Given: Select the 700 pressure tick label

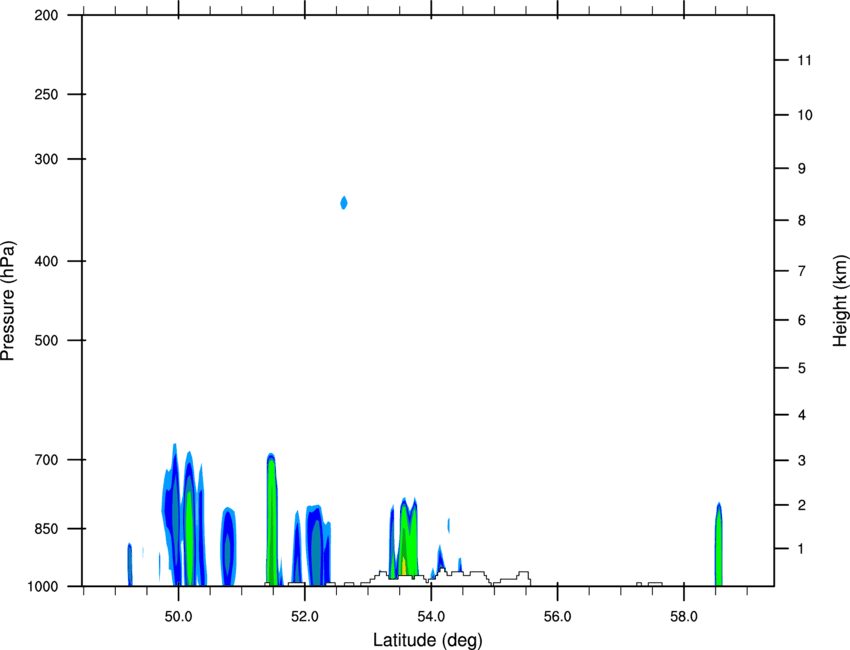Looking at the screenshot, I should [46, 460].
